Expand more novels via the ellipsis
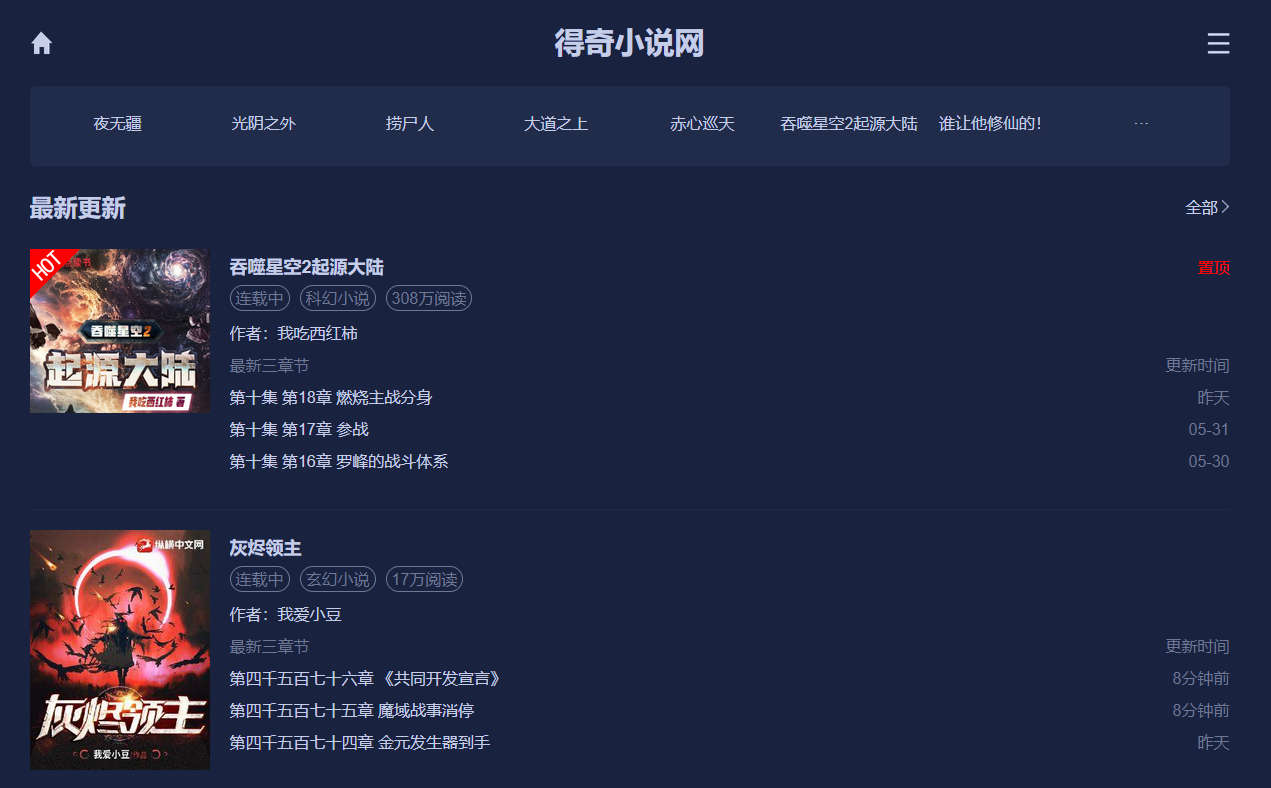 [x=1141, y=124]
